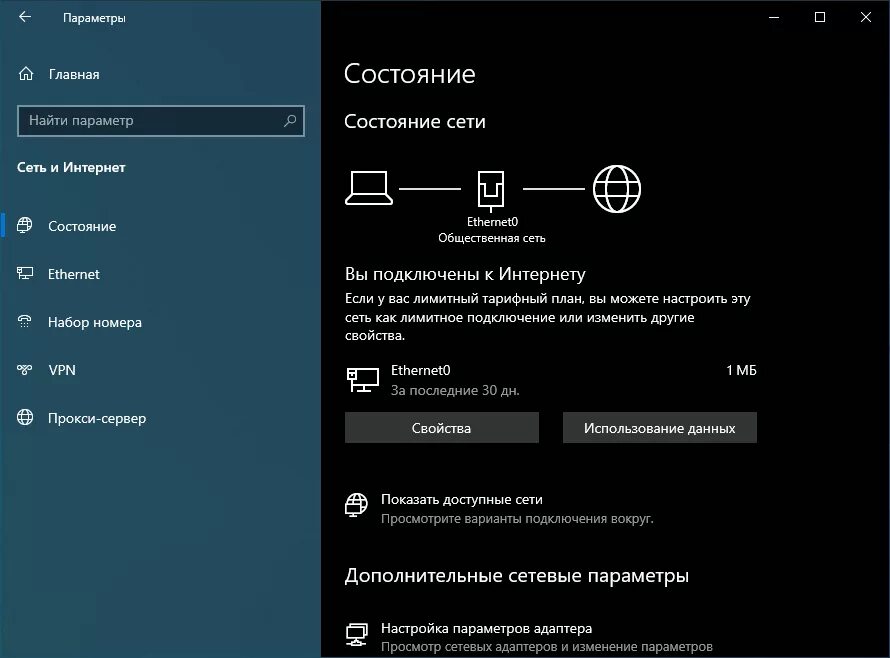
Task: Click the Использование данных button
Action: (x=660, y=428)
